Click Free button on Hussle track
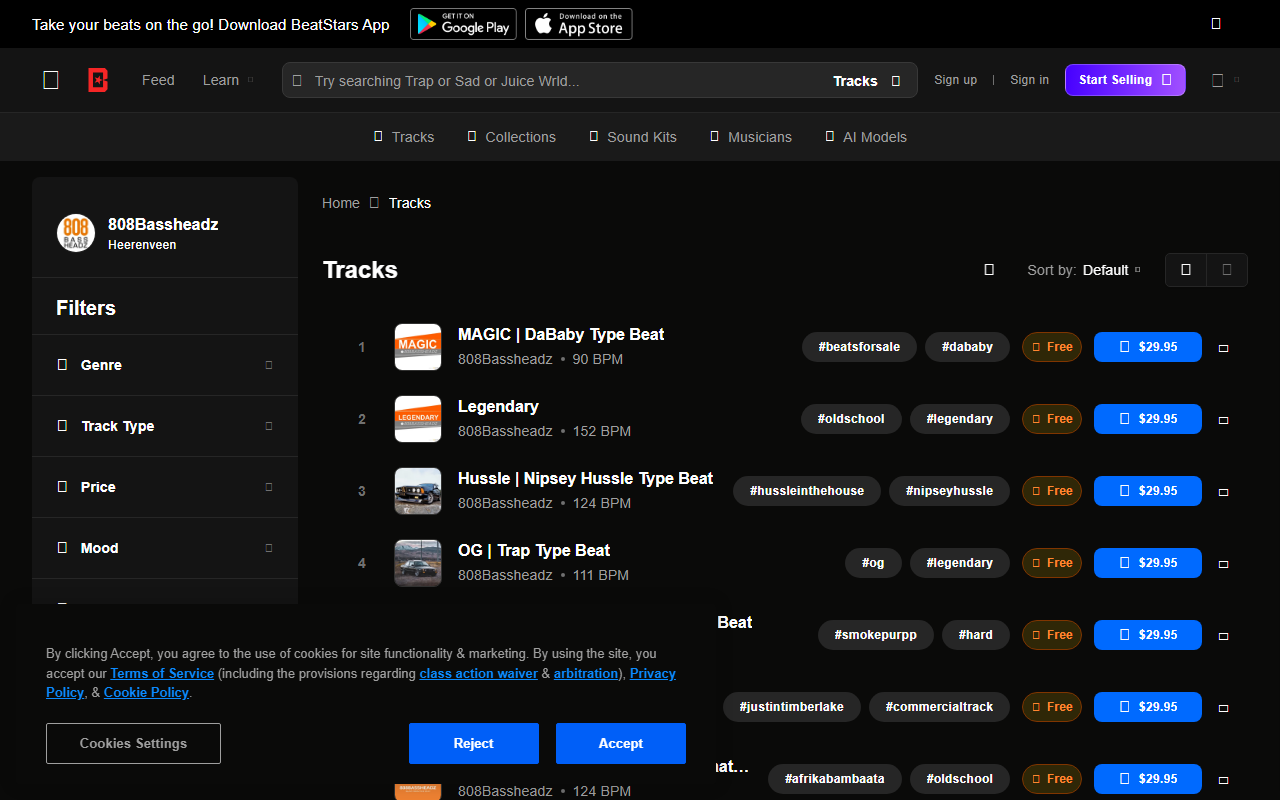 [x=1052, y=491]
